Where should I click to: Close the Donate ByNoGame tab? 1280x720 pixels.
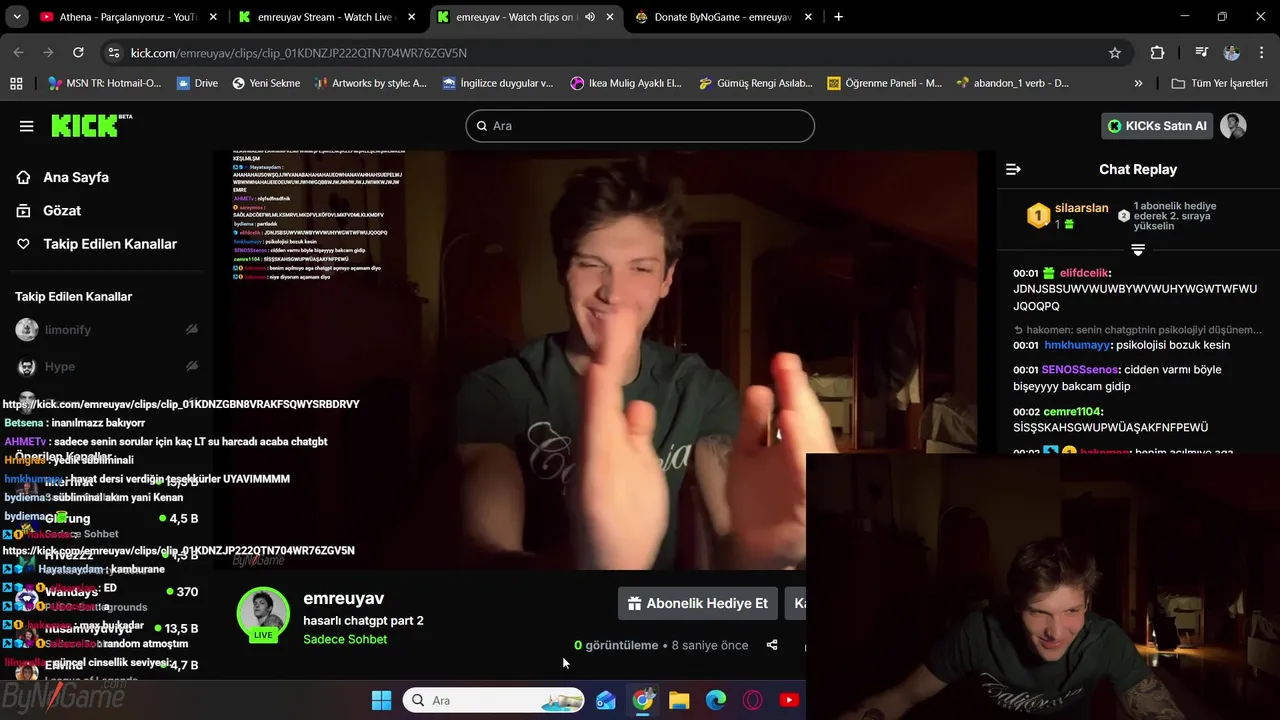tap(809, 17)
